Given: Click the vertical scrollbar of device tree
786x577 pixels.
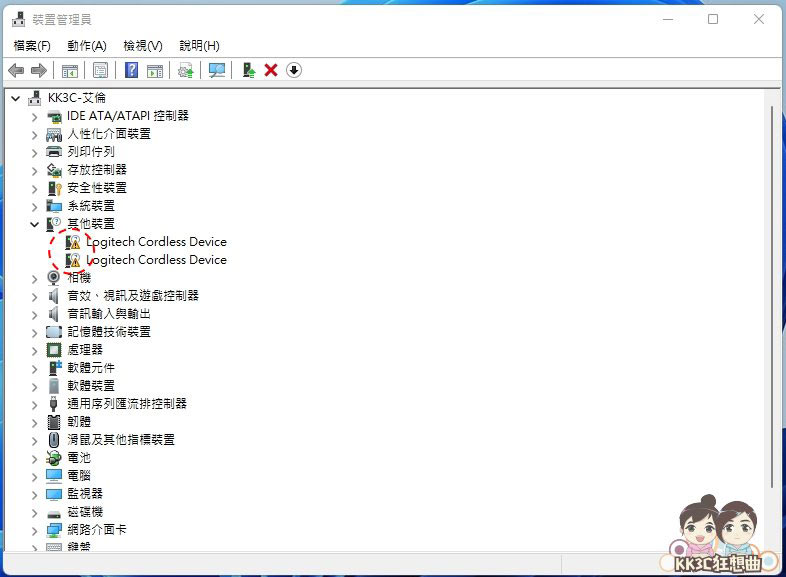Looking at the screenshot, I should coord(772,296).
